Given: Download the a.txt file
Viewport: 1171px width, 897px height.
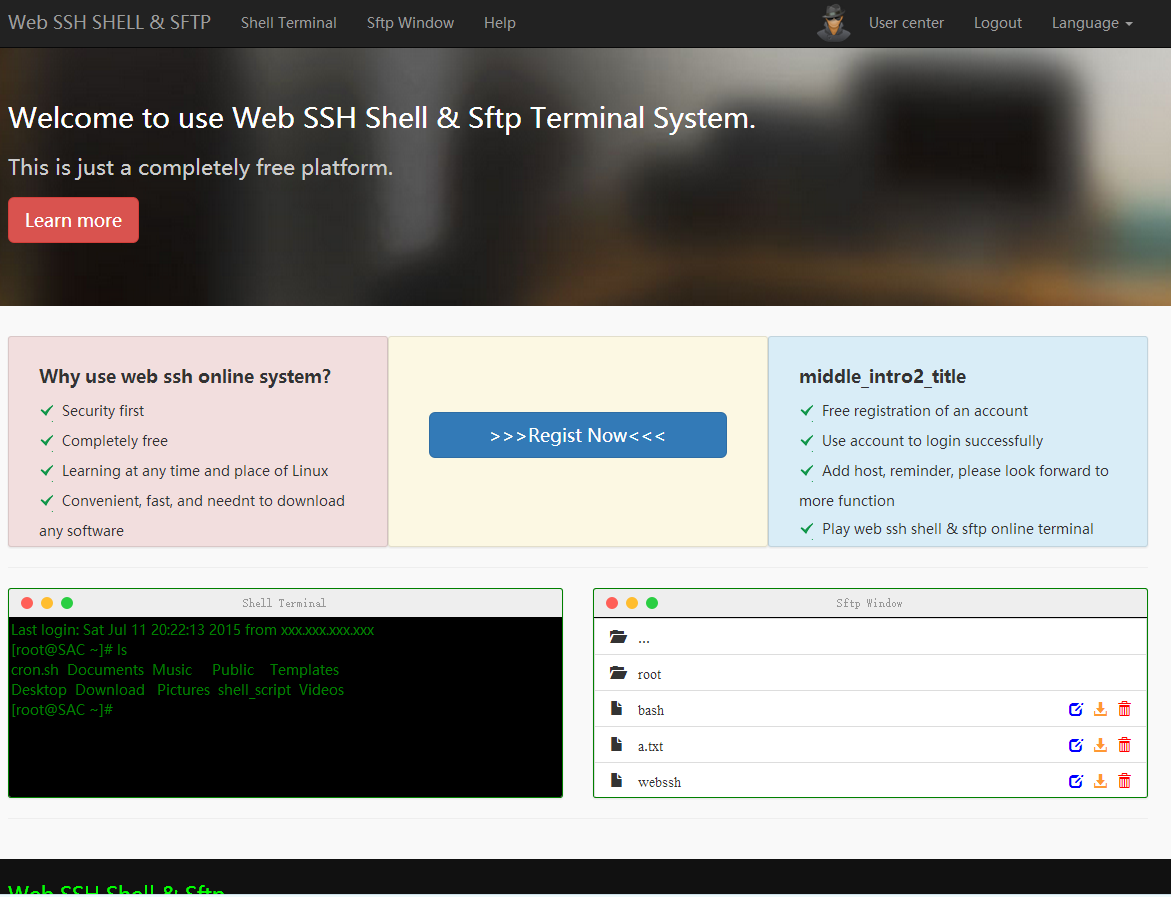Looking at the screenshot, I should tap(1100, 745).
